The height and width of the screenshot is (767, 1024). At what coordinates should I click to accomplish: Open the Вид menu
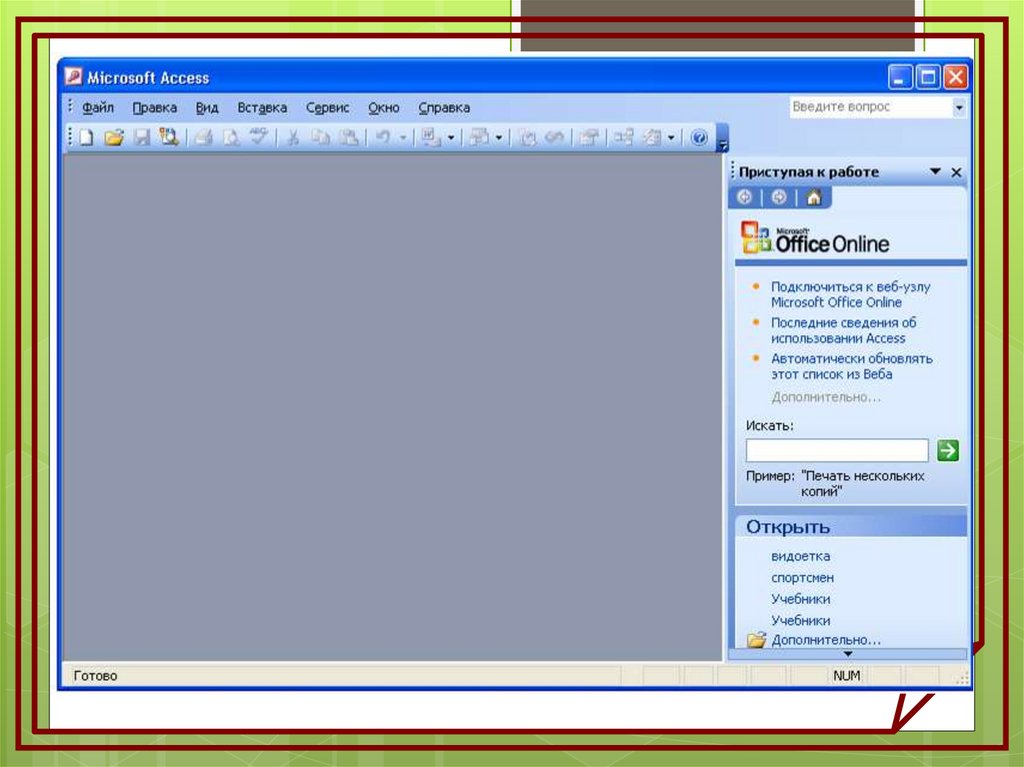pyautogui.click(x=207, y=108)
